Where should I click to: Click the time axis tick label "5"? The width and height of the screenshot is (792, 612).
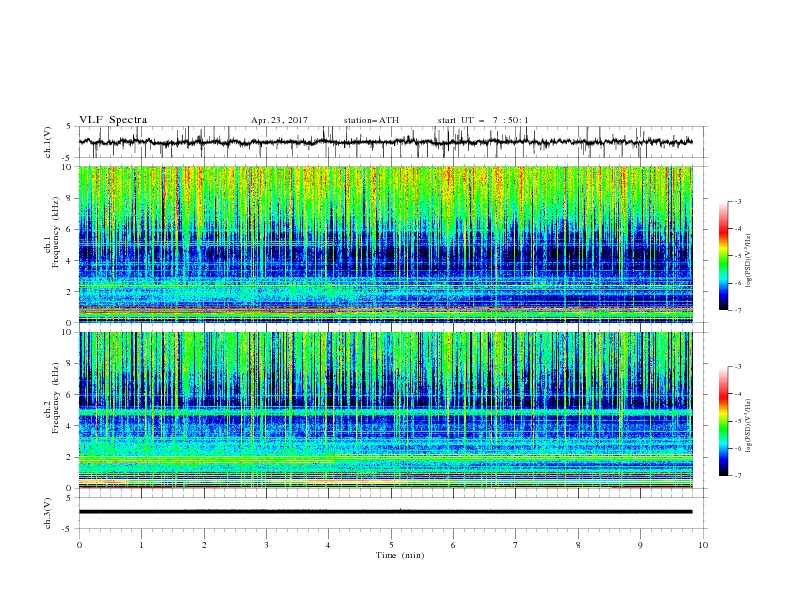pyautogui.click(x=391, y=545)
